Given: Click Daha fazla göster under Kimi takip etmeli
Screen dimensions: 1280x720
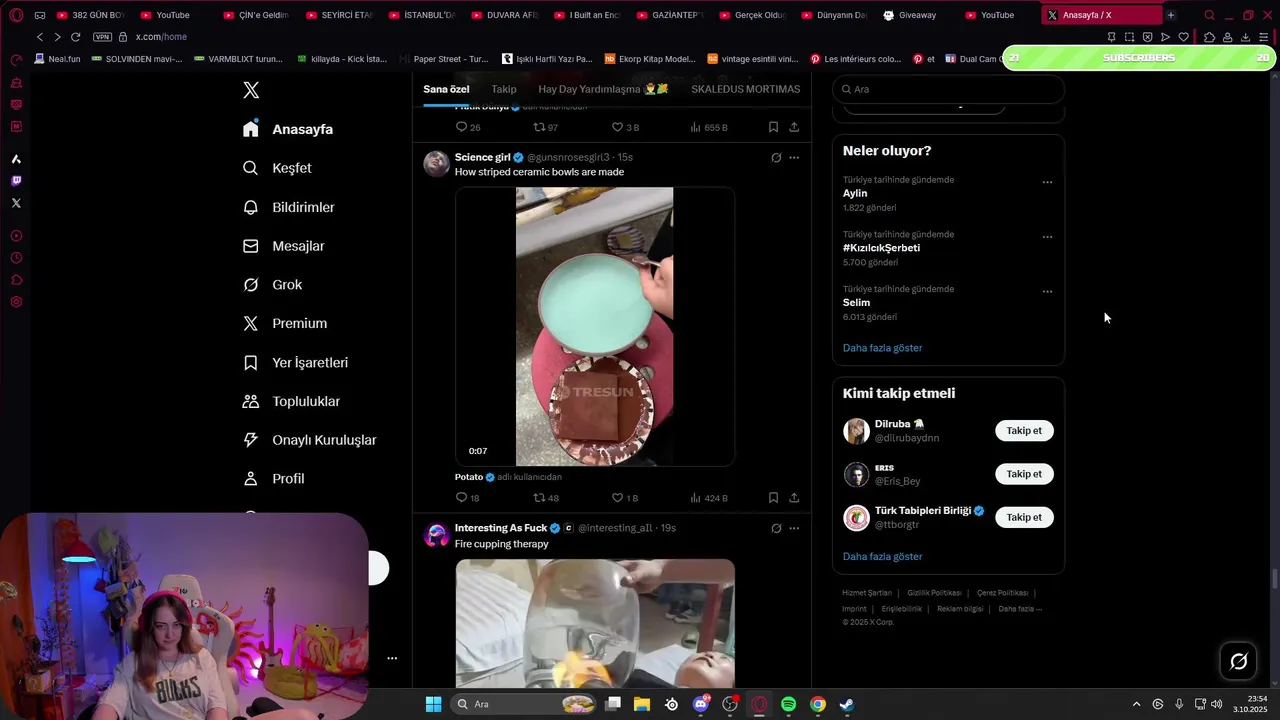Looking at the screenshot, I should coord(882,556).
